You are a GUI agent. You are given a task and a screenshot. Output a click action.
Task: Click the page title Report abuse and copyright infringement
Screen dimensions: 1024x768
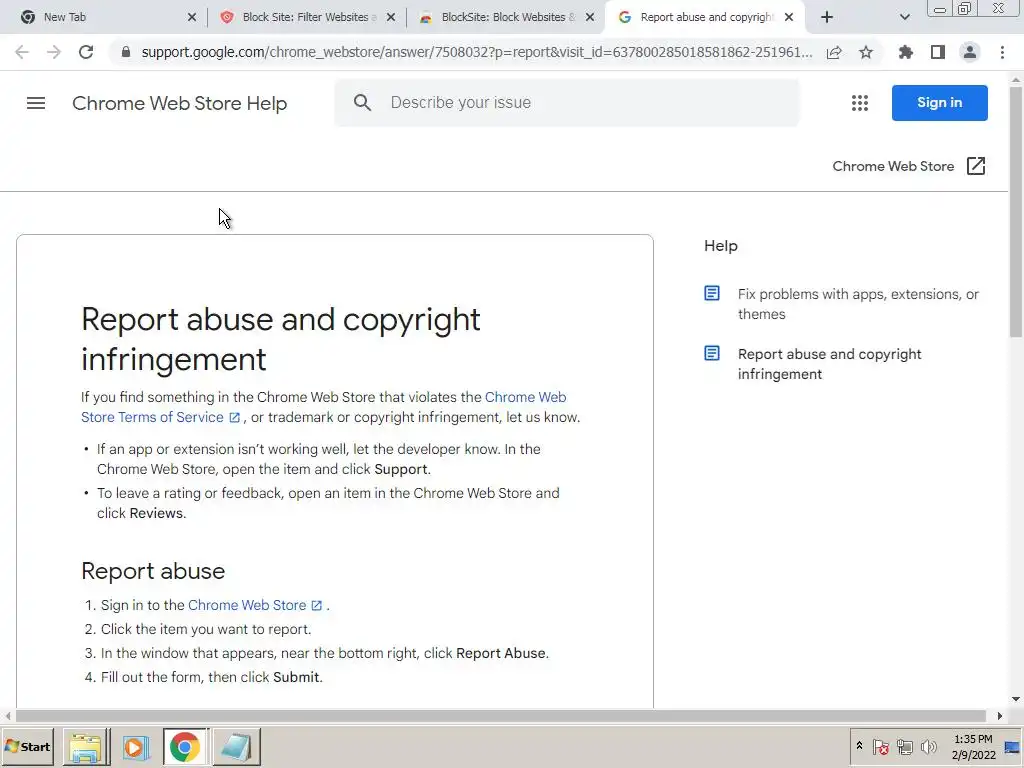pos(281,339)
